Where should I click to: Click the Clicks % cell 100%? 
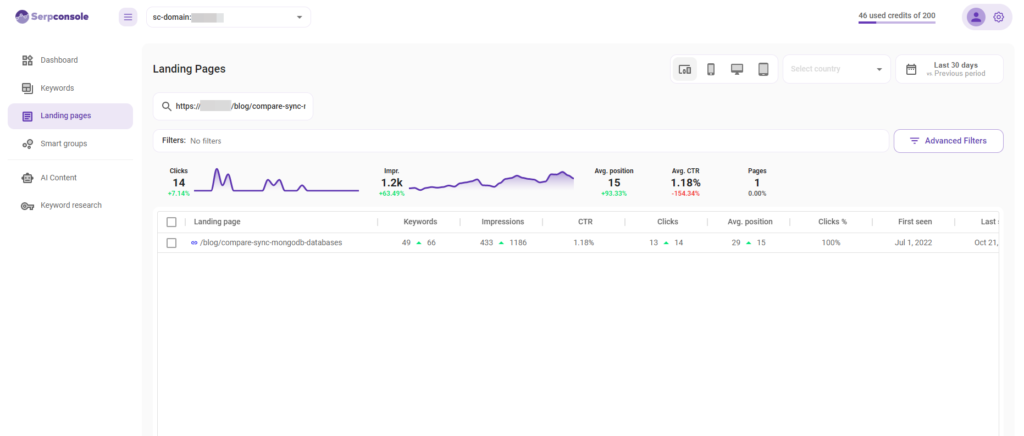[x=831, y=243]
